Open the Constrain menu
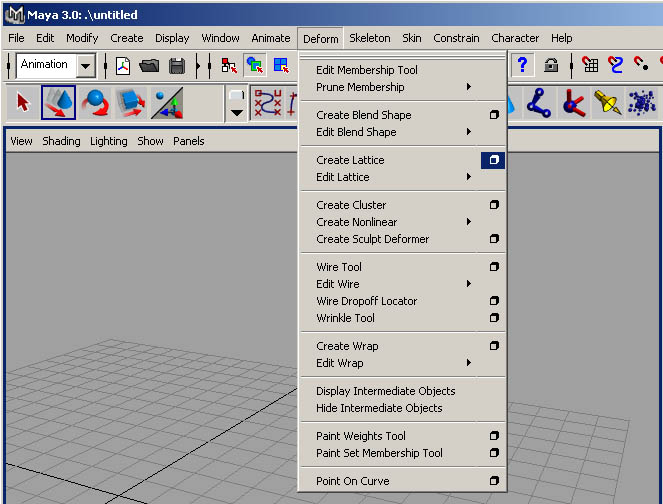Image resolution: width=663 pixels, height=504 pixels. [456, 38]
